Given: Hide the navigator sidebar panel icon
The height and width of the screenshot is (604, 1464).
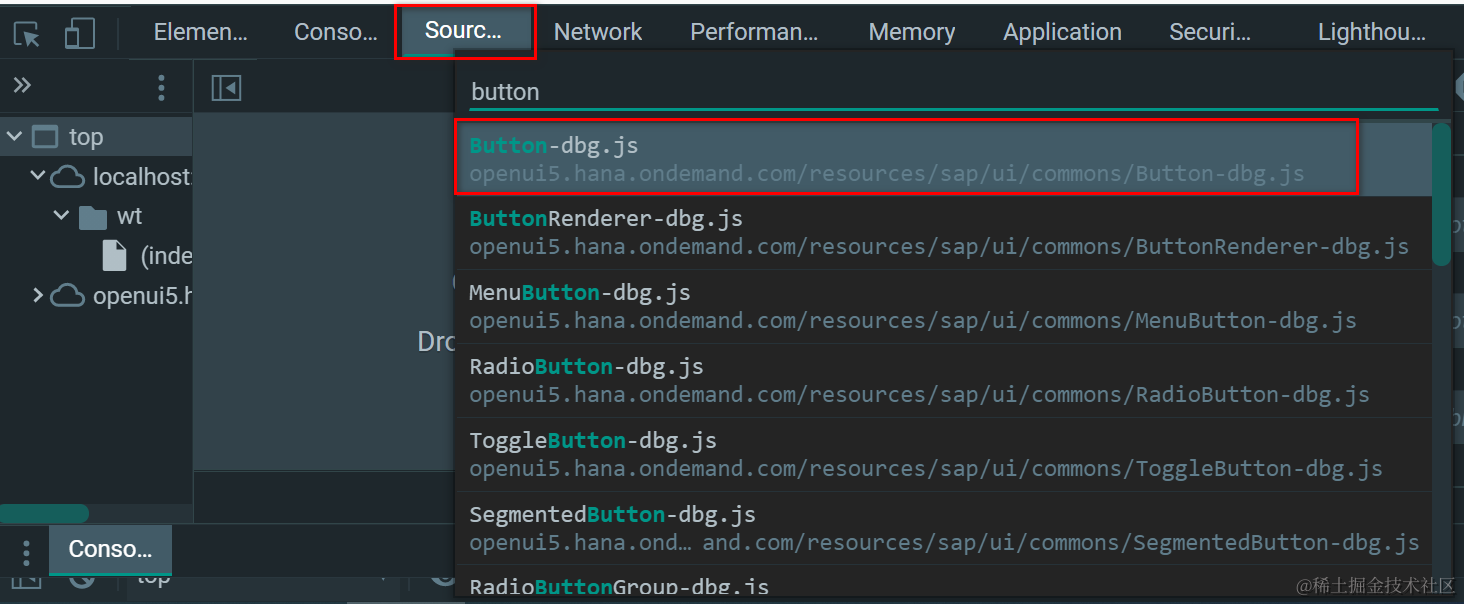Looking at the screenshot, I should [x=227, y=88].
